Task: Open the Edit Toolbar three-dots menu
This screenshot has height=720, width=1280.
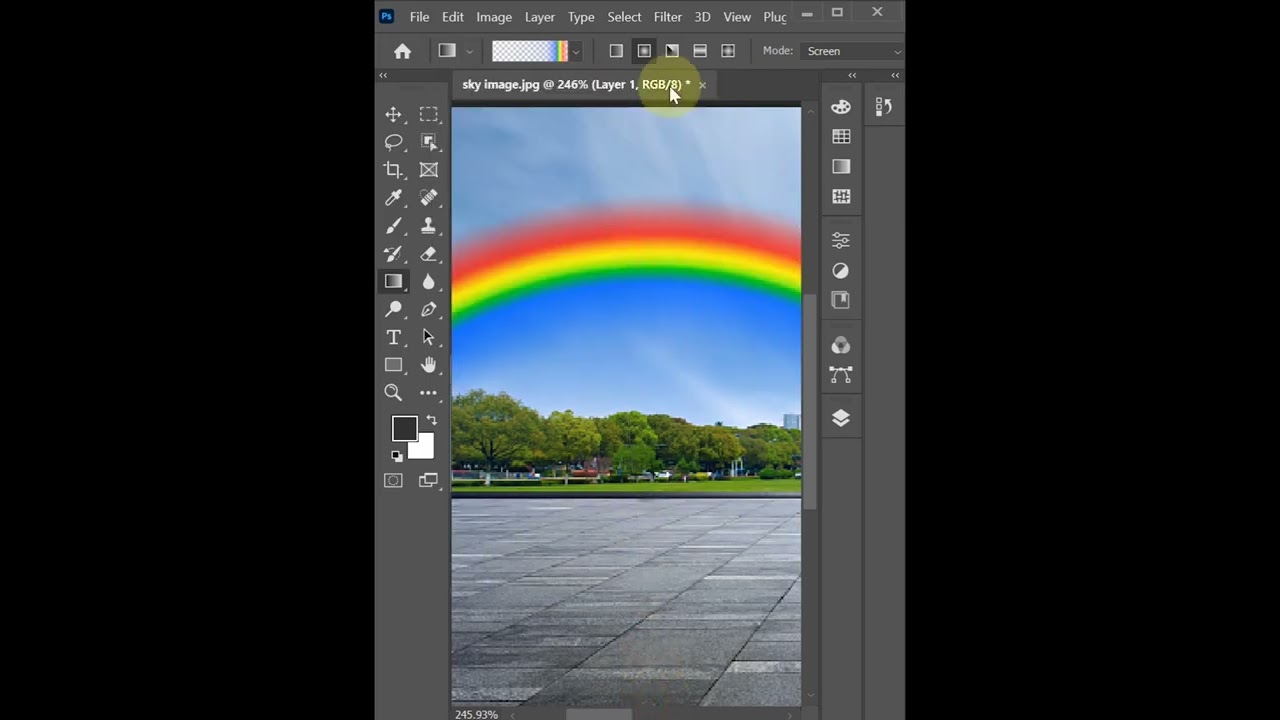Action: [429, 393]
